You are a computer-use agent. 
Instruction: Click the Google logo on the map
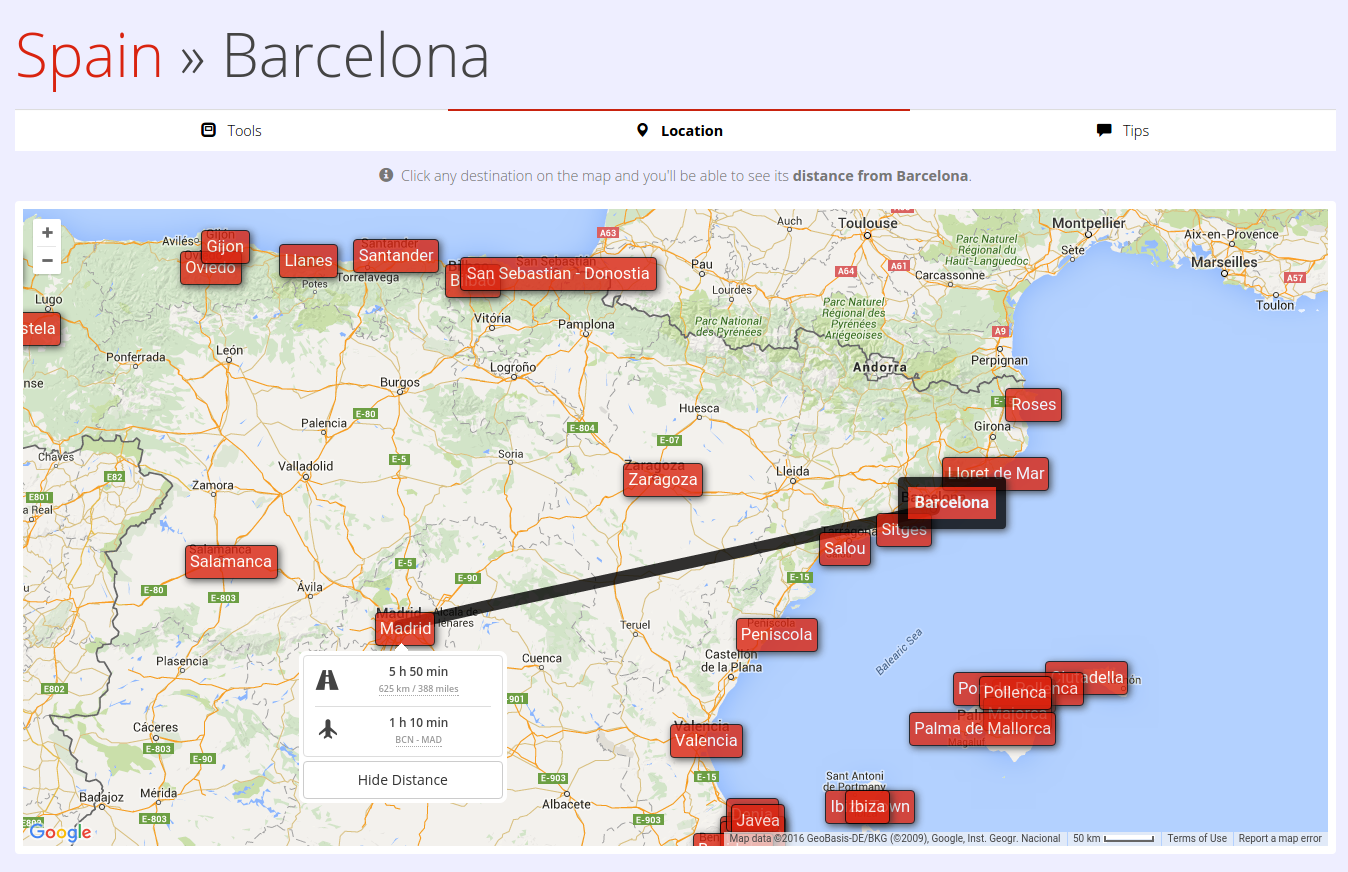click(x=60, y=832)
